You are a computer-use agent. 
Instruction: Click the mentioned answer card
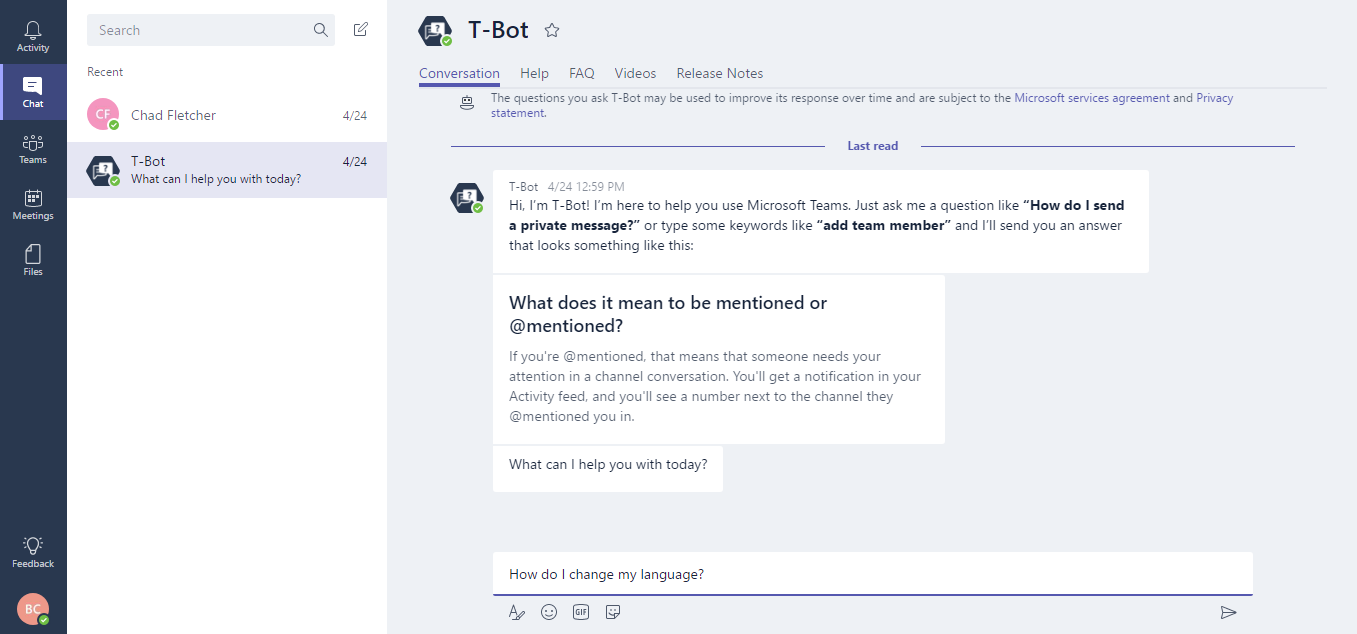[x=719, y=359]
